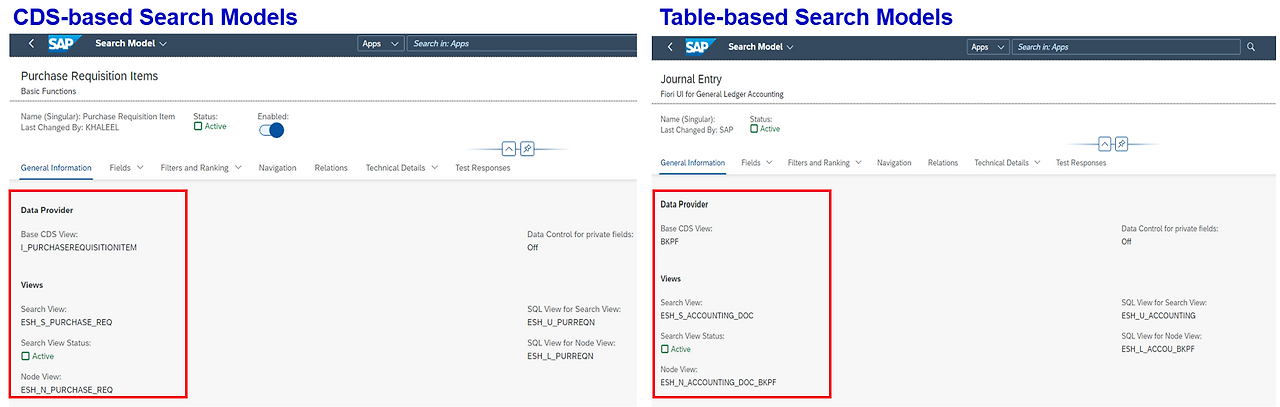Click Purchase Requisition Items page title

coord(90,76)
